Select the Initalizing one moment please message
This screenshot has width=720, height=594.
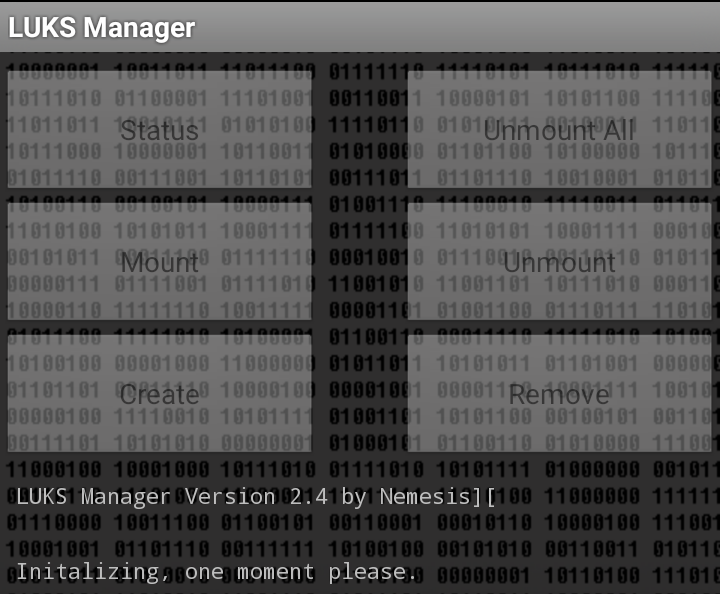(216, 572)
